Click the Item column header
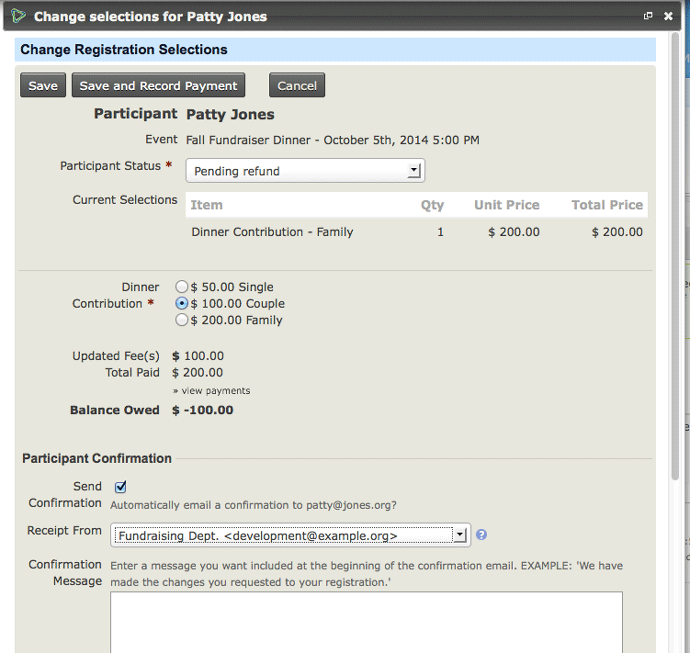The width and height of the screenshot is (690, 653). pos(207,205)
